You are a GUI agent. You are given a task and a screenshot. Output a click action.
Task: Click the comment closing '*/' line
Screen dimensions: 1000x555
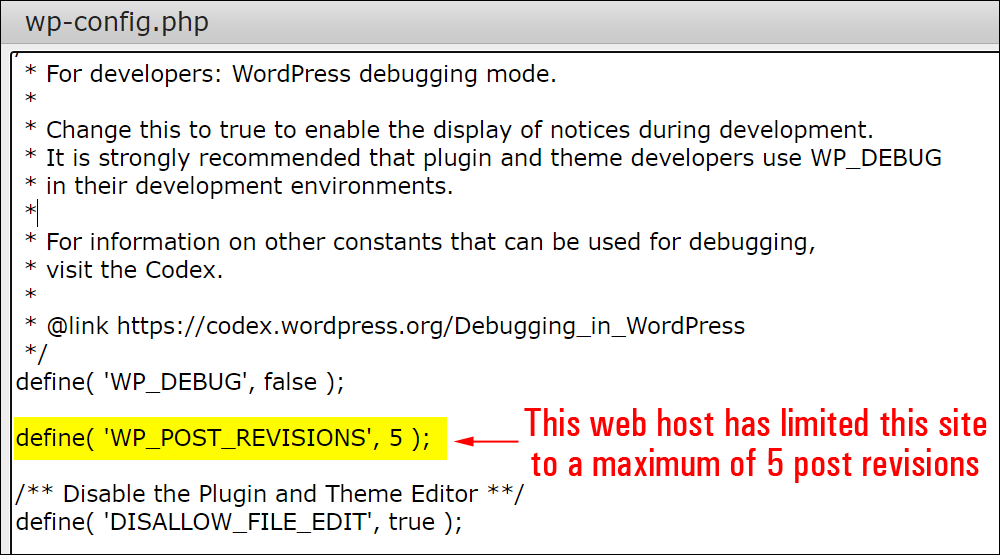36,353
